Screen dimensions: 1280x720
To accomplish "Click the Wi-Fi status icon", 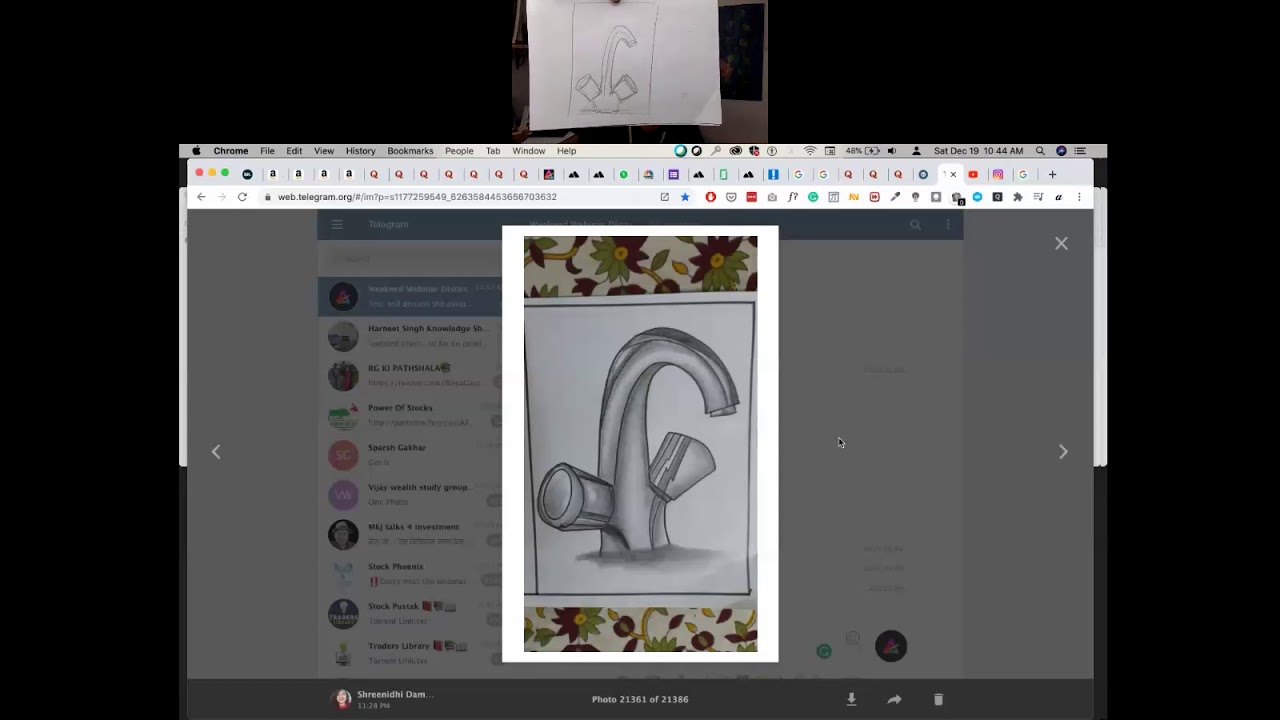I will [x=810, y=151].
